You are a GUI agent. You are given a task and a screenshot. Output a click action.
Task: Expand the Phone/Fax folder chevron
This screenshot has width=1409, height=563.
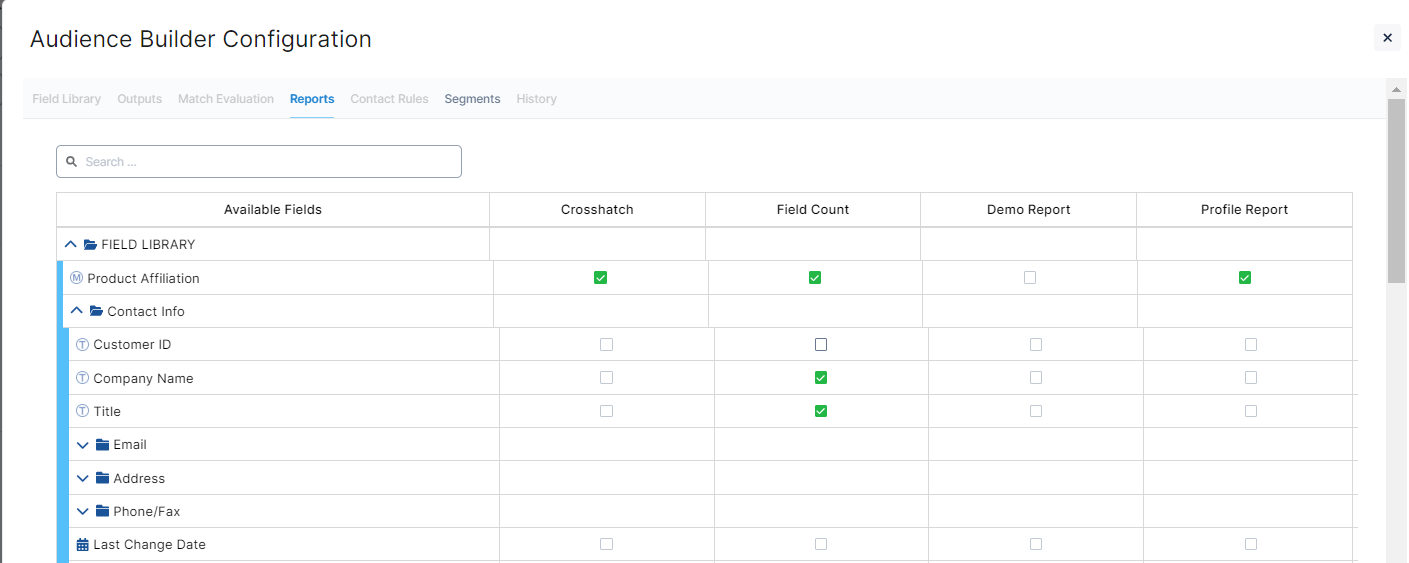click(83, 512)
